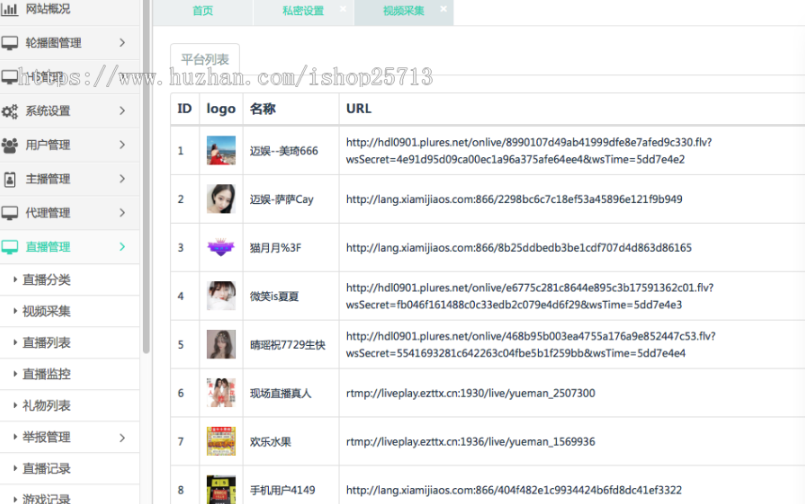Click the logo column header
The height and width of the screenshot is (504, 805).
(x=221, y=109)
